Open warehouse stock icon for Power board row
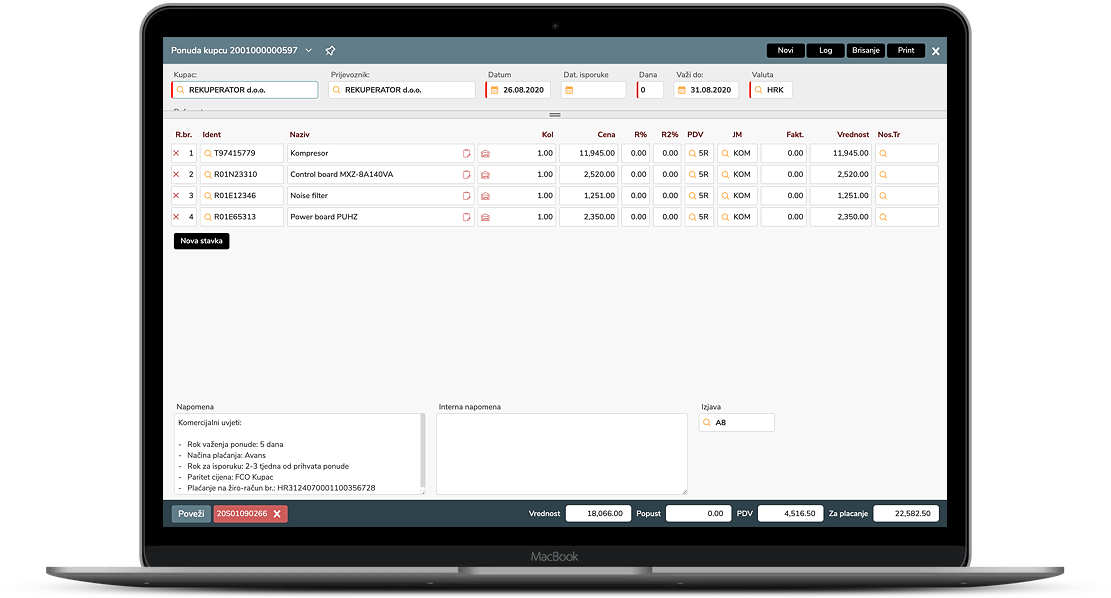 [485, 218]
